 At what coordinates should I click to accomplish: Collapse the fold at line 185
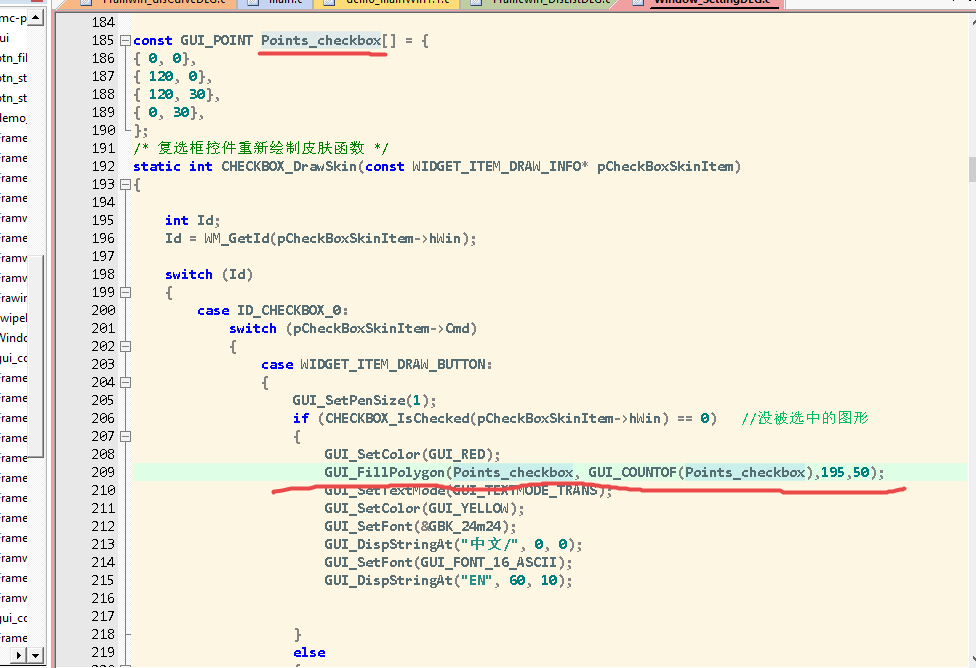click(124, 41)
